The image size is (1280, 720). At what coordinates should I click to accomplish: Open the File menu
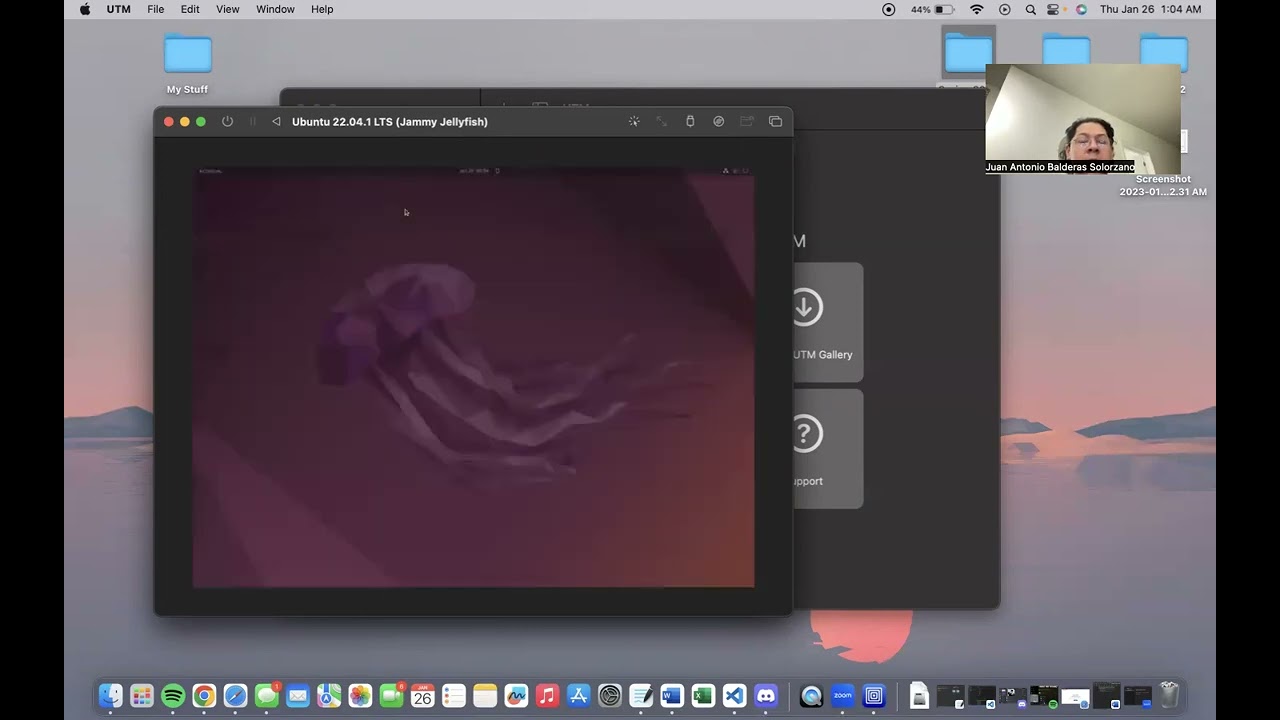tap(156, 9)
